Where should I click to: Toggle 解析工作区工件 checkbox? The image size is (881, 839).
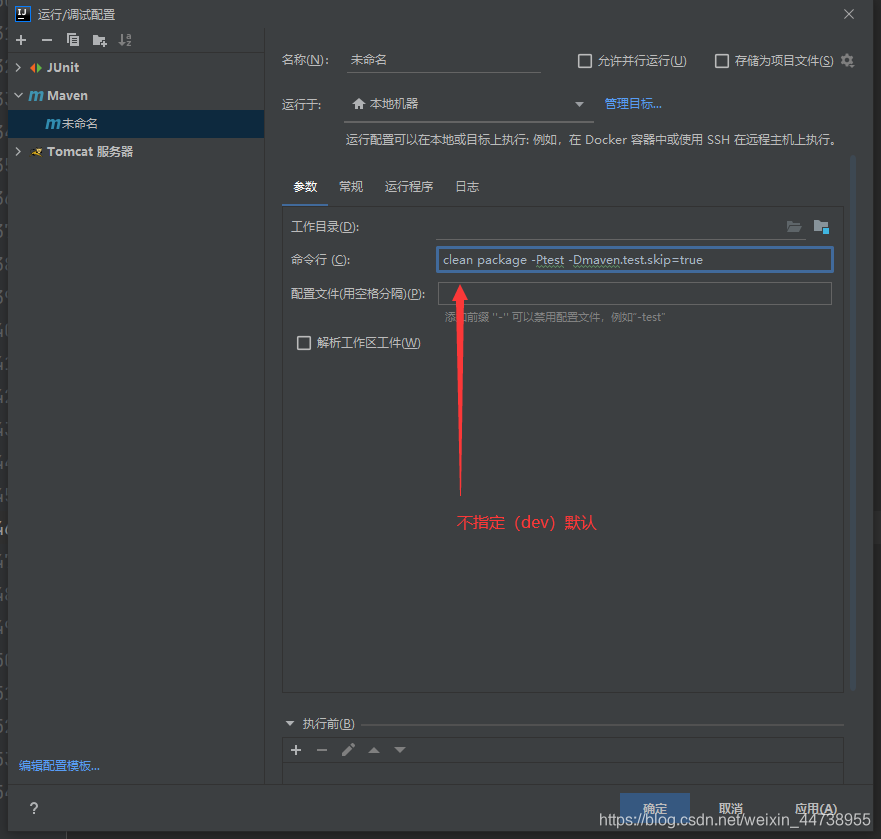[x=304, y=343]
